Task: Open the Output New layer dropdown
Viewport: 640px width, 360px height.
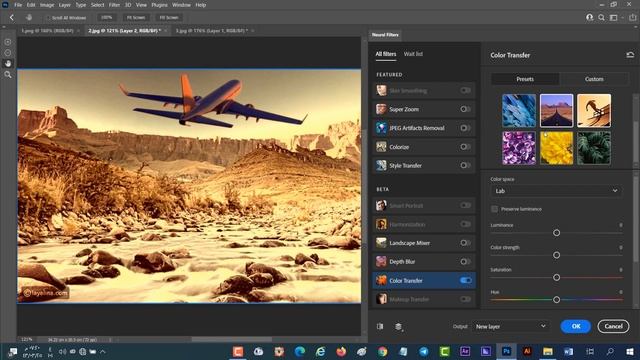Action: tap(511, 326)
